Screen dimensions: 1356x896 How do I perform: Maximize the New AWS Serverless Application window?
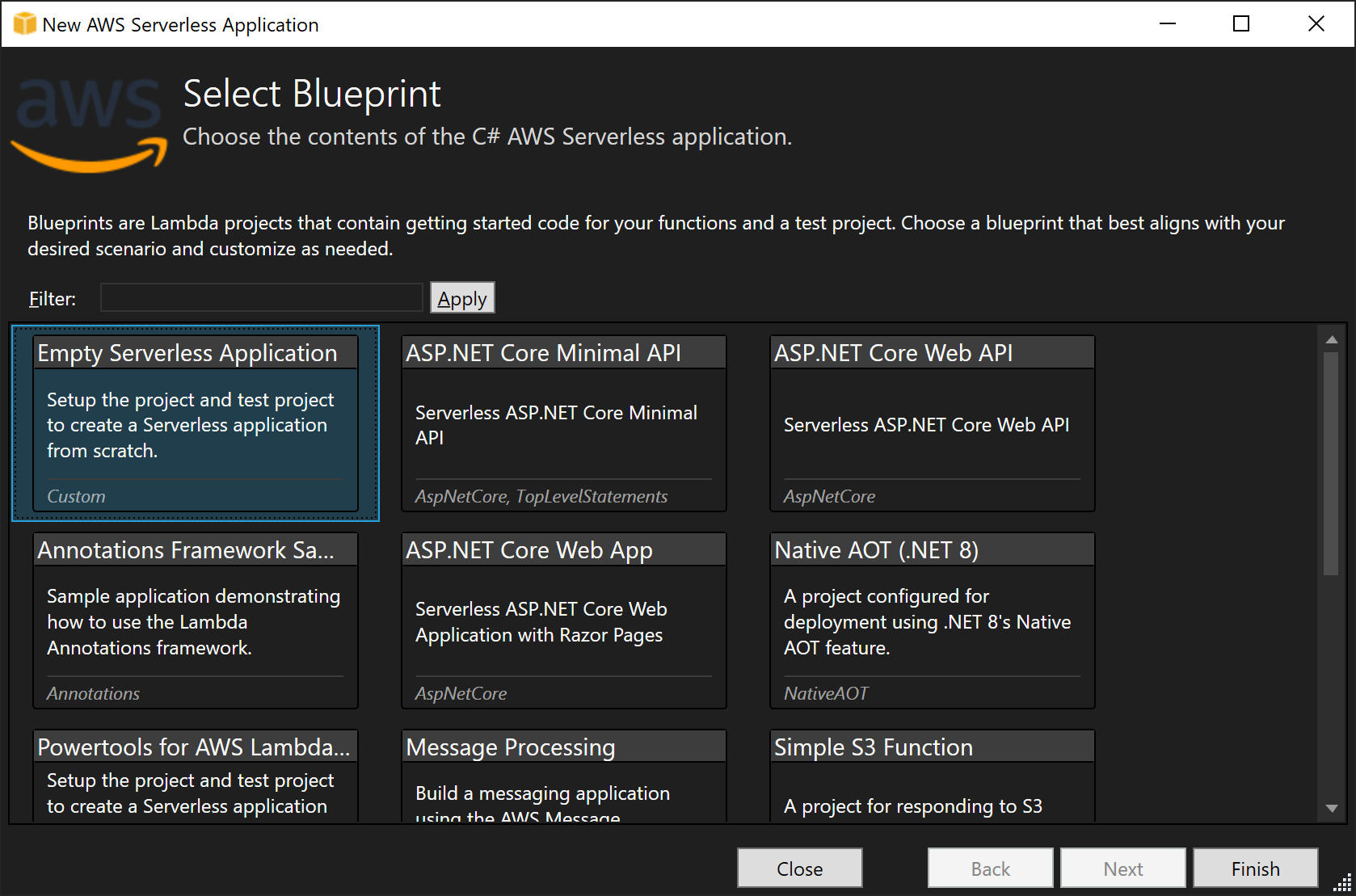coord(1241,23)
